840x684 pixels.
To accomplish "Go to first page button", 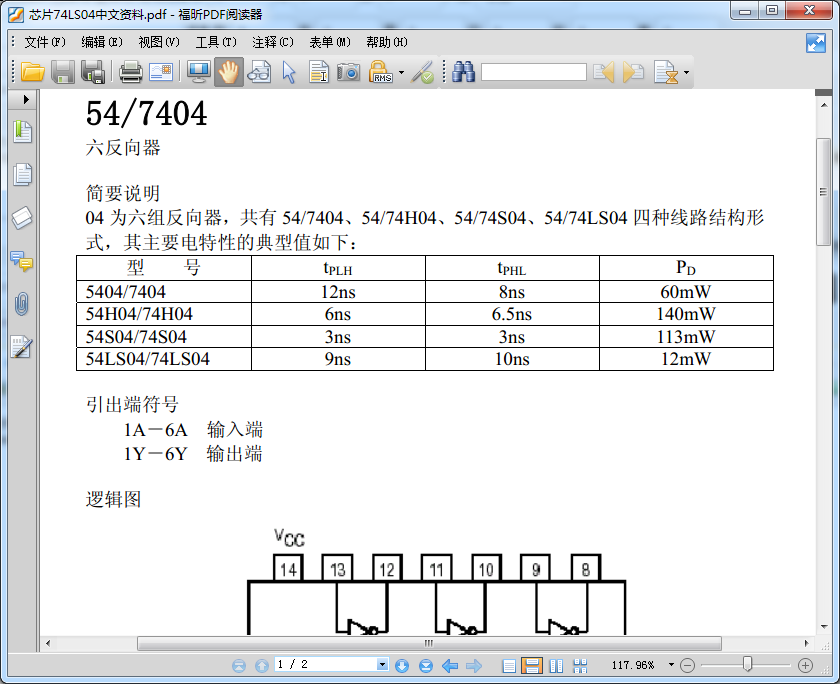I will (239, 666).
